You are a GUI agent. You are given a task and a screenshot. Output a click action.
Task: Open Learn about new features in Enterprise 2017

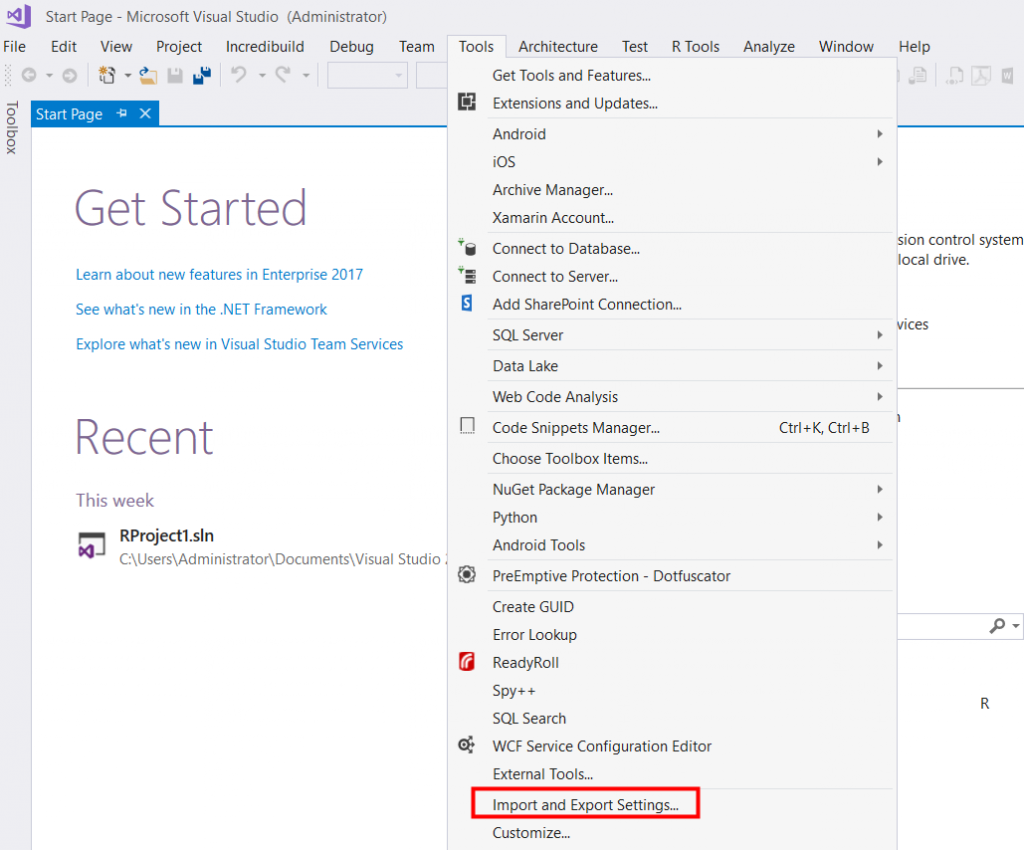[219, 274]
